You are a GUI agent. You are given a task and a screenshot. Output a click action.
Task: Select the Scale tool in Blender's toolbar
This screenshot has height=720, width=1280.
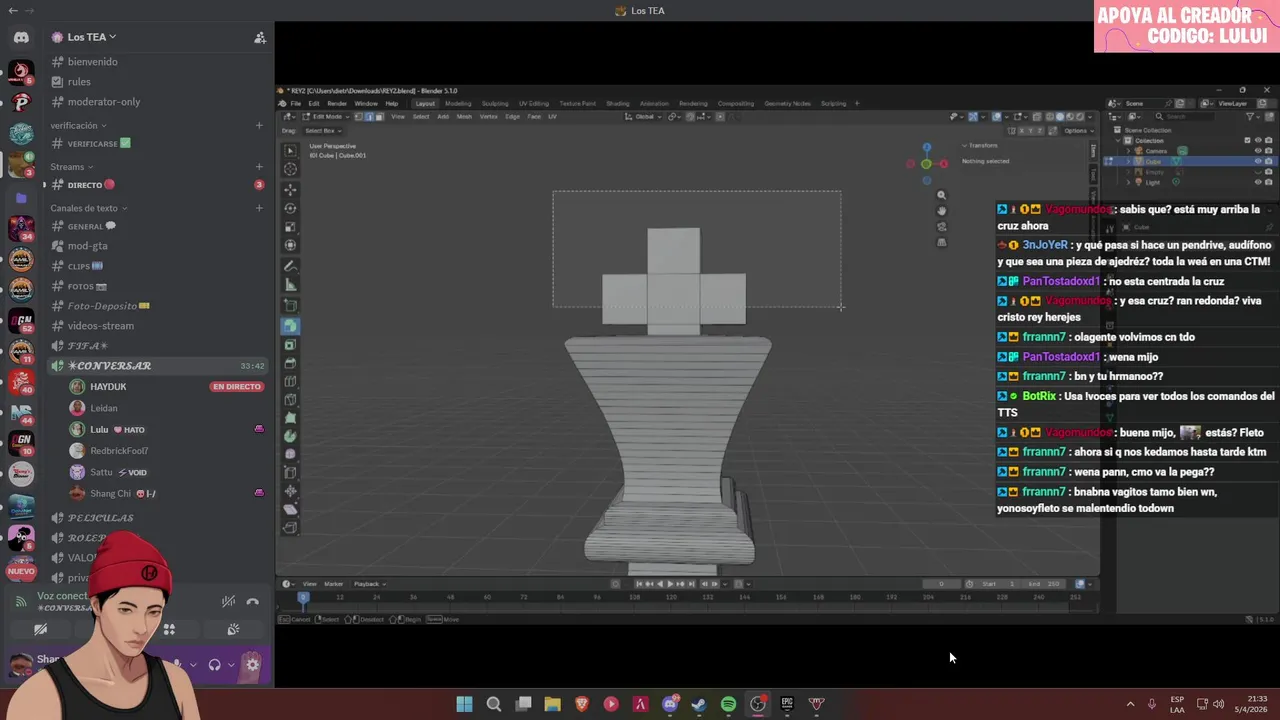click(x=290, y=227)
